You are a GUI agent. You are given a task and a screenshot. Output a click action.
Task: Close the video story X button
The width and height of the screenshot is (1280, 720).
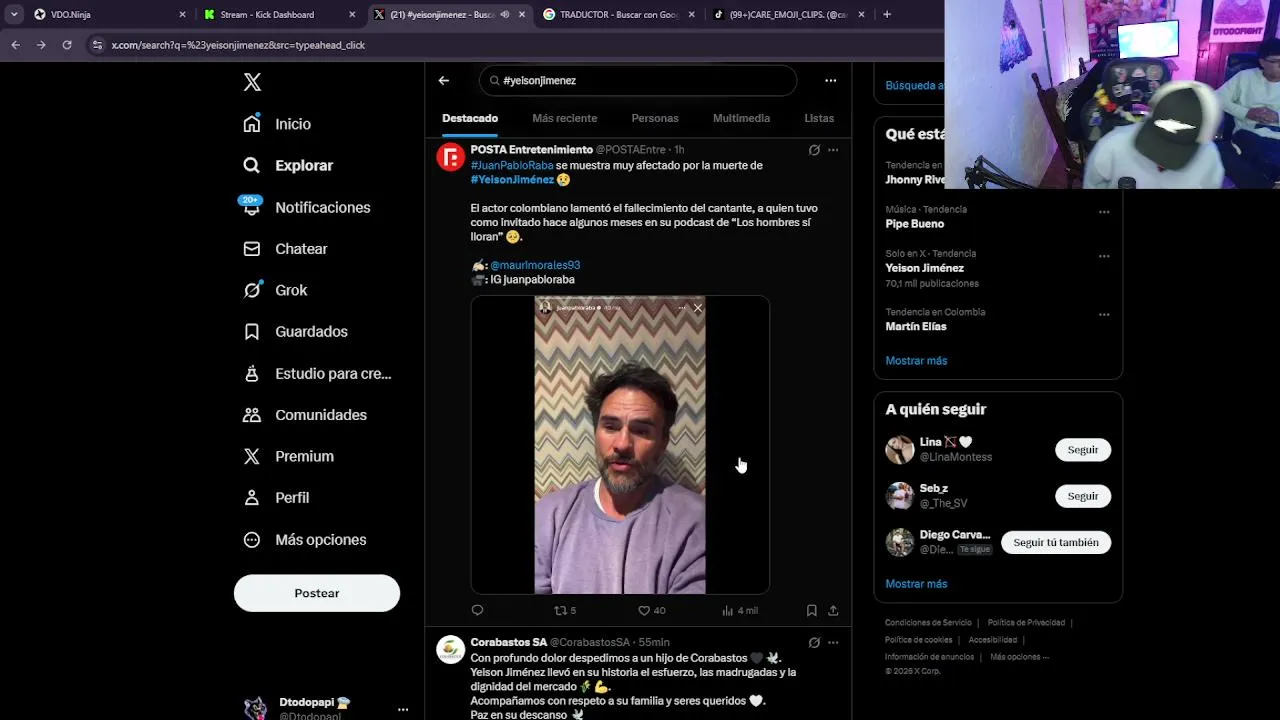[698, 308]
